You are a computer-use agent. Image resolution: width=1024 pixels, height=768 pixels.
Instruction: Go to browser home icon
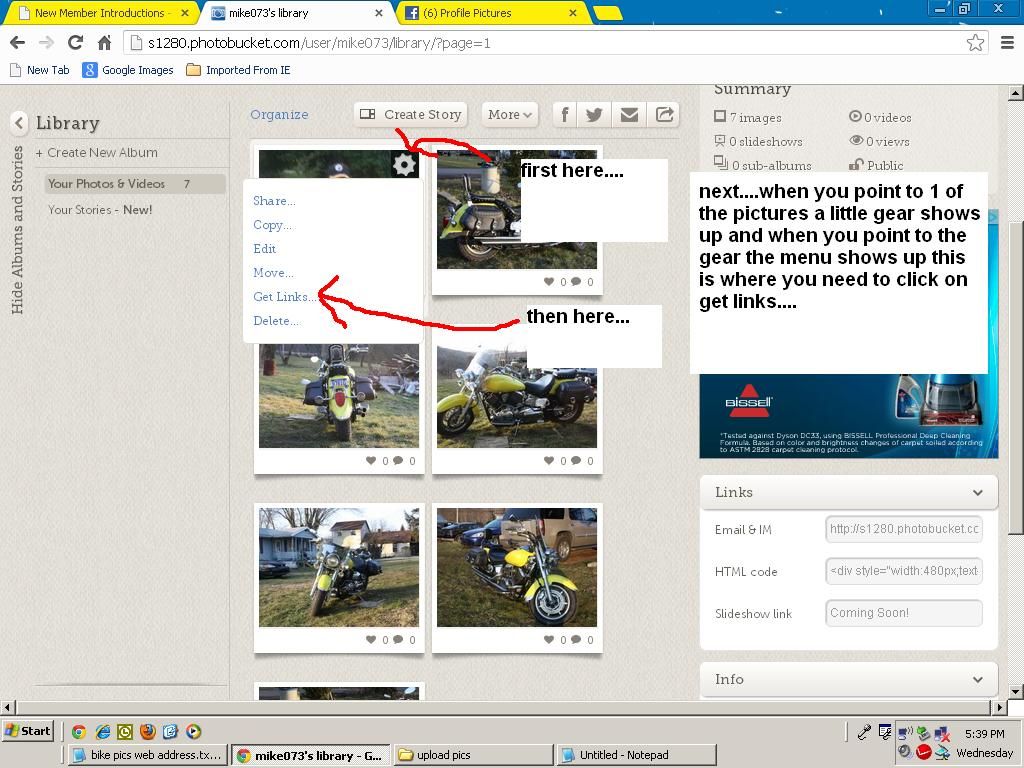104,43
